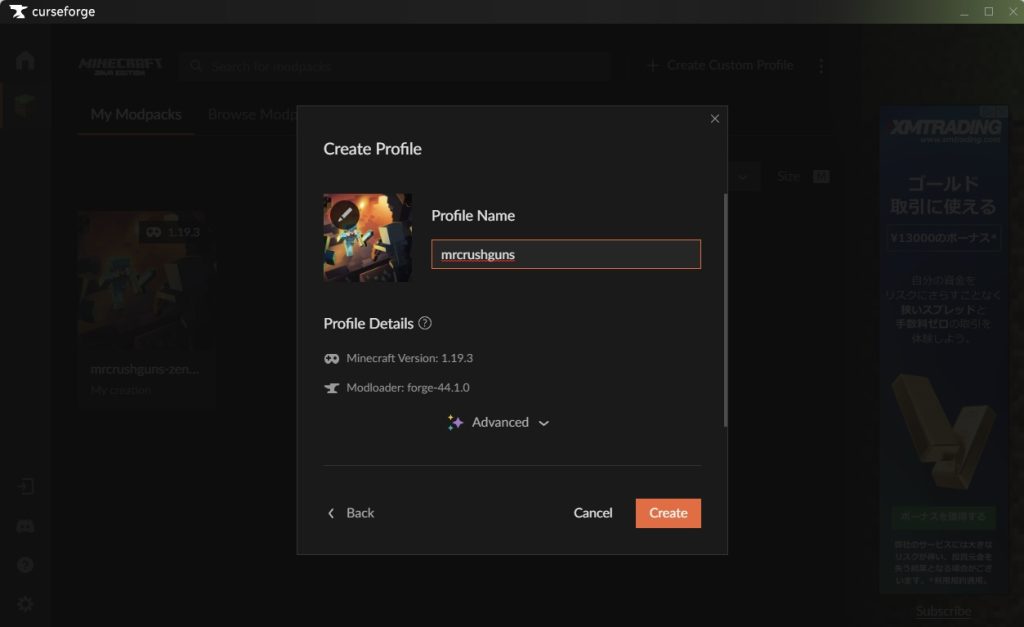Select the Minecraft game icon in sidebar
1024x627 pixels.
(25, 104)
